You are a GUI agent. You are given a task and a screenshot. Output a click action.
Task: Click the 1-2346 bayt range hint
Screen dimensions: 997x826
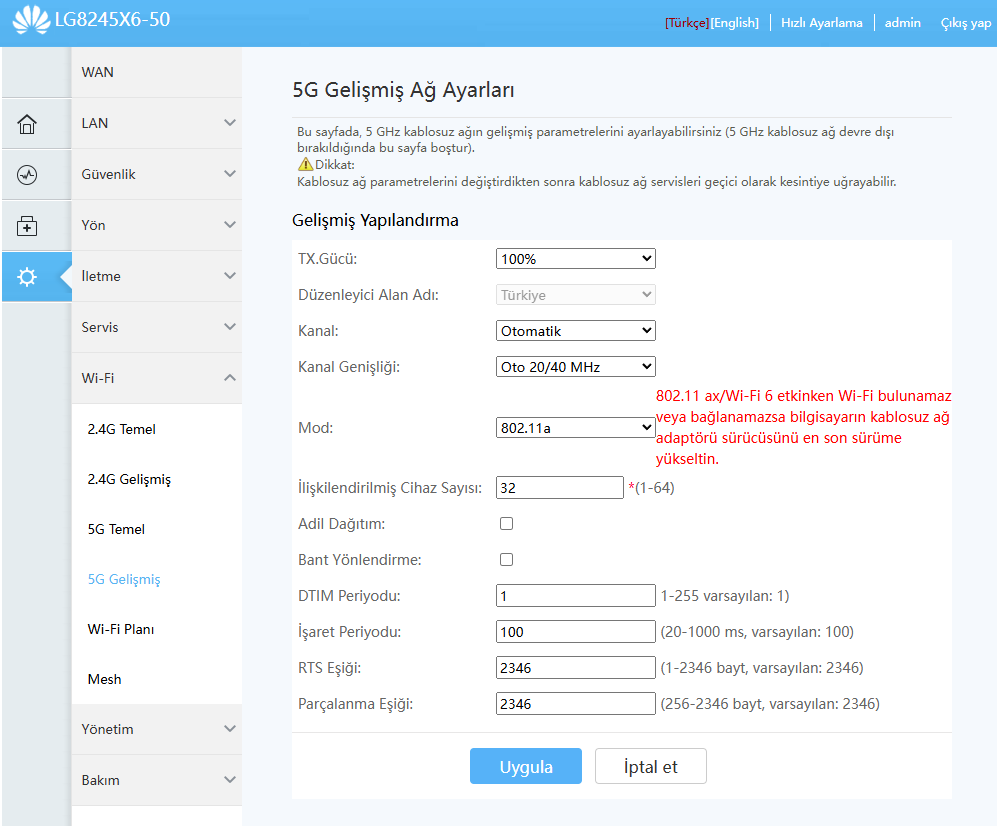coord(762,668)
